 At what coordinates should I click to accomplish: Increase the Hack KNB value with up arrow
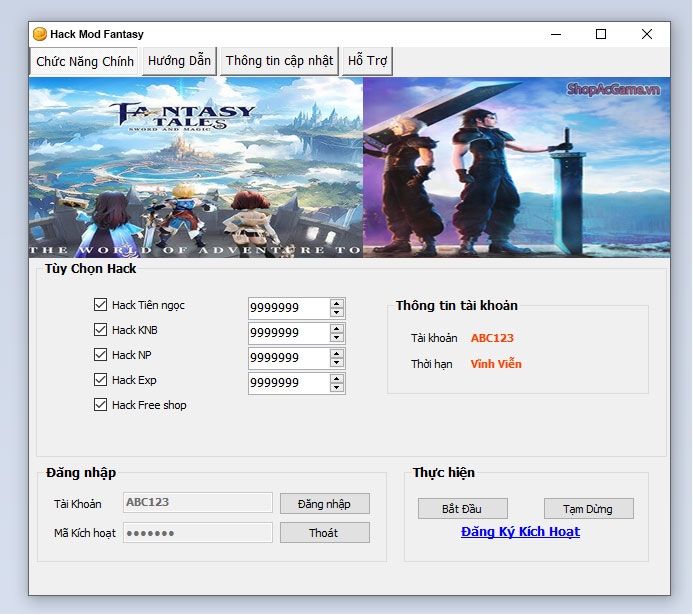pos(337,328)
